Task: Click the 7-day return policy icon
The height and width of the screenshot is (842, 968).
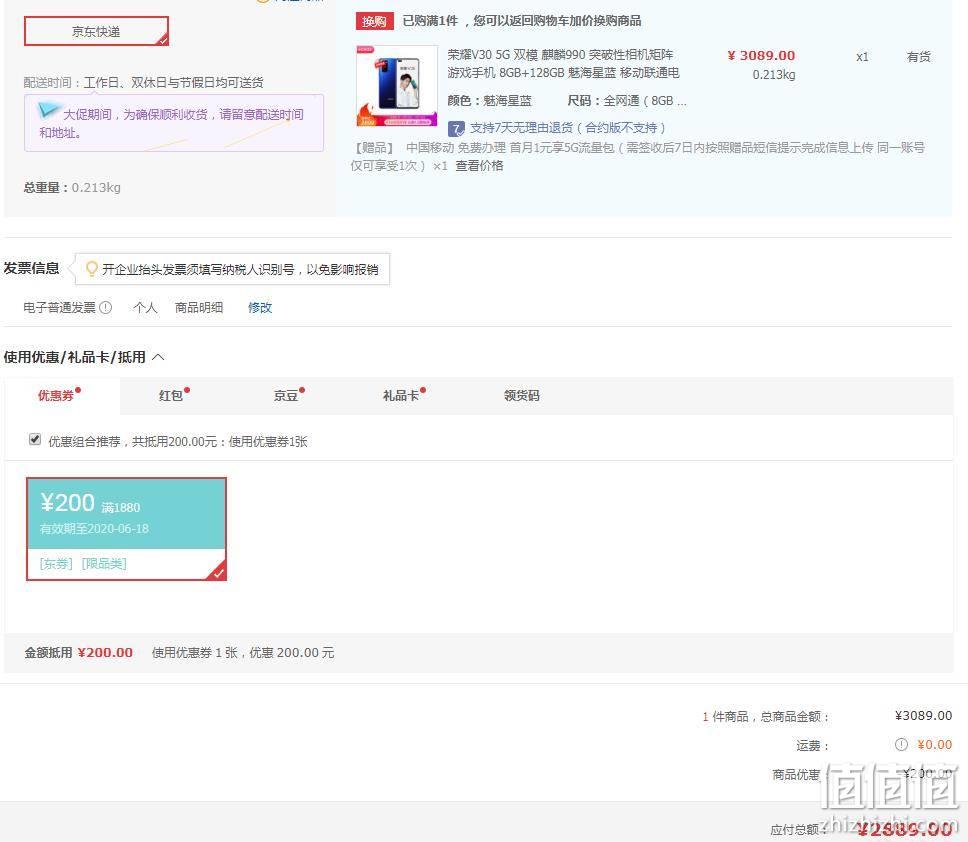Action: pyautogui.click(x=456, y=128)
